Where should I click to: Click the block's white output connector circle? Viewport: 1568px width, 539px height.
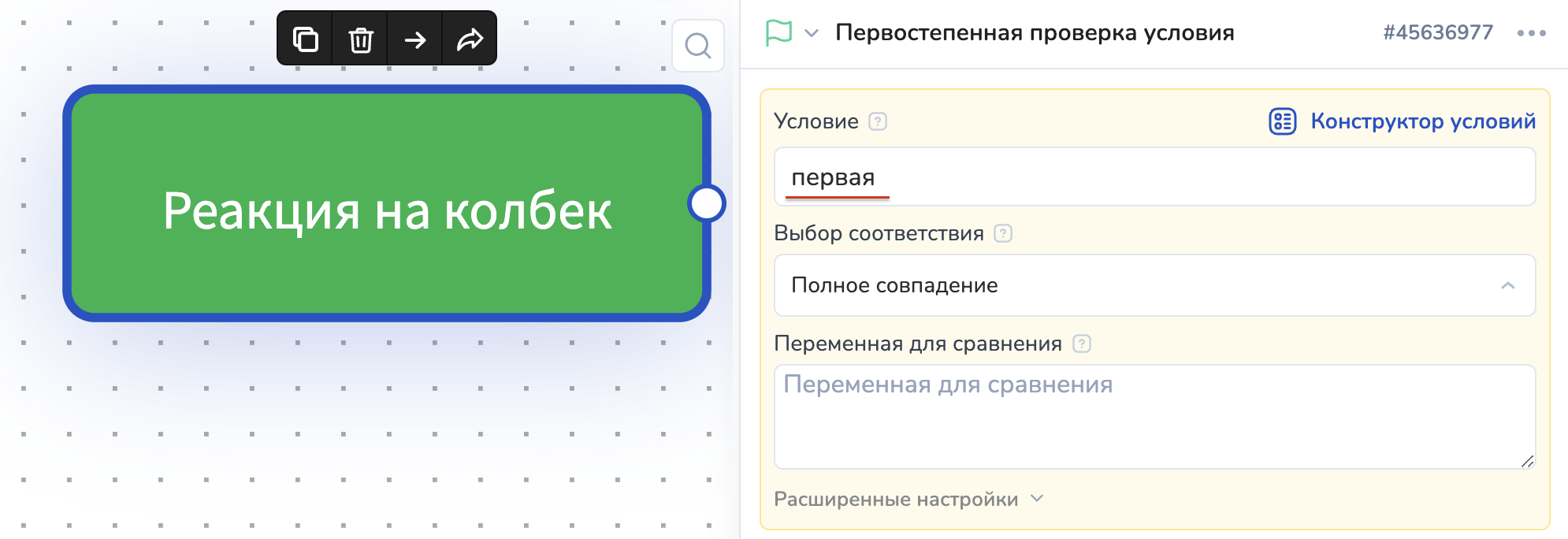tap(706, 203)
